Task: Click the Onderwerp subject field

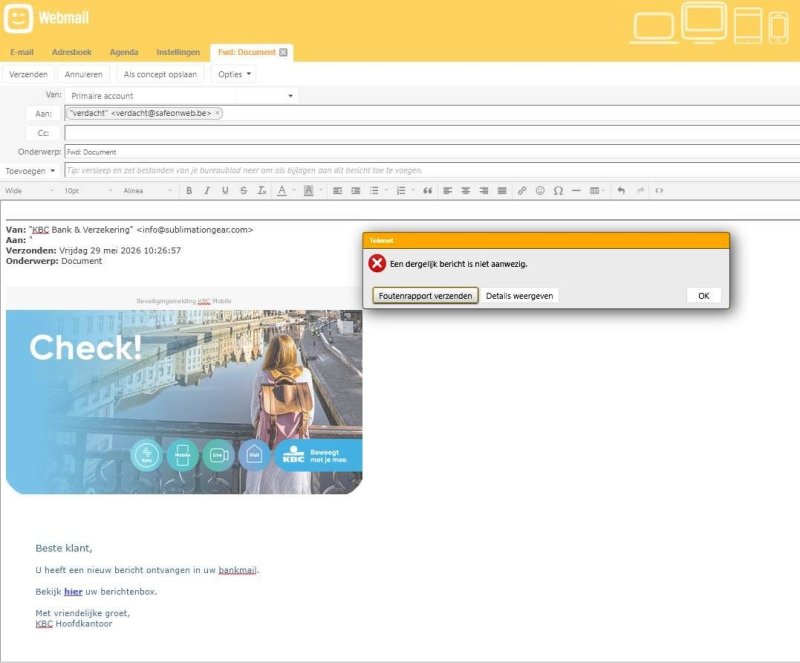Action: (x=432, y=152)
